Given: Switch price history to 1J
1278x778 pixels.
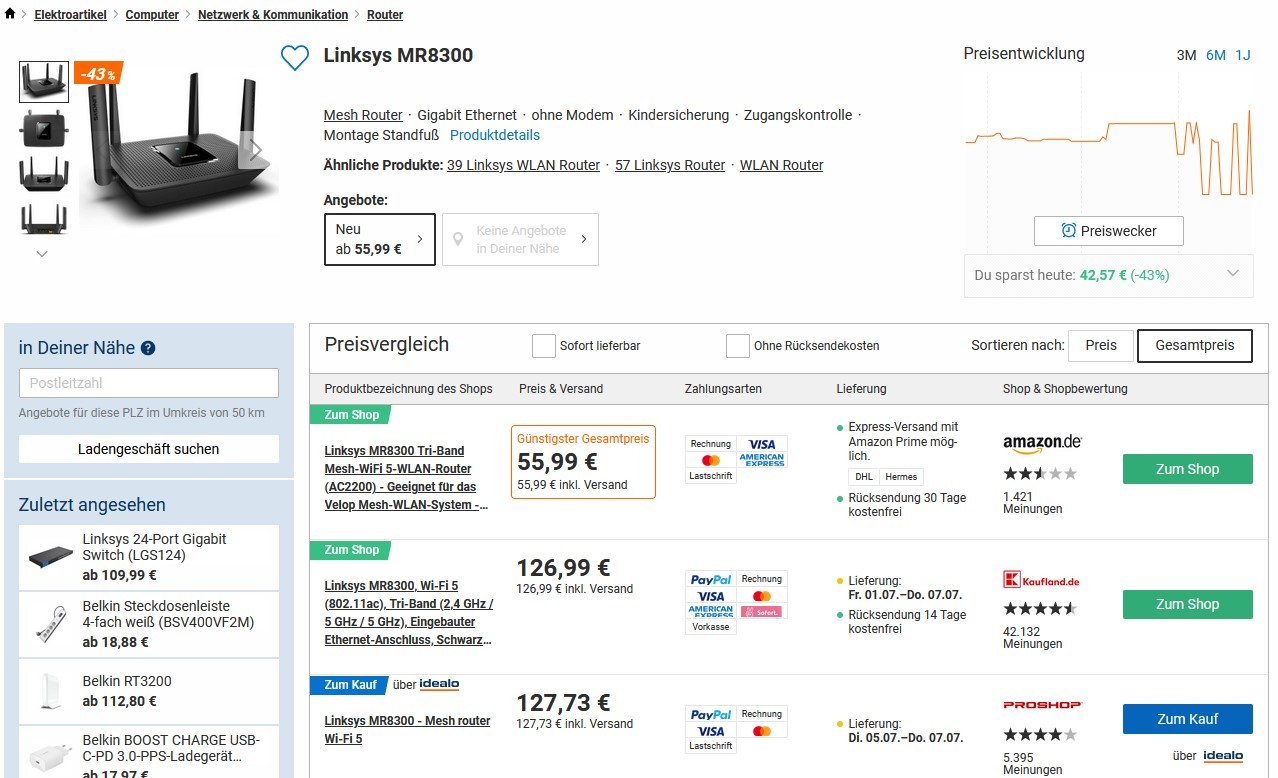Looking at the screenshot, I should 1243,55.
